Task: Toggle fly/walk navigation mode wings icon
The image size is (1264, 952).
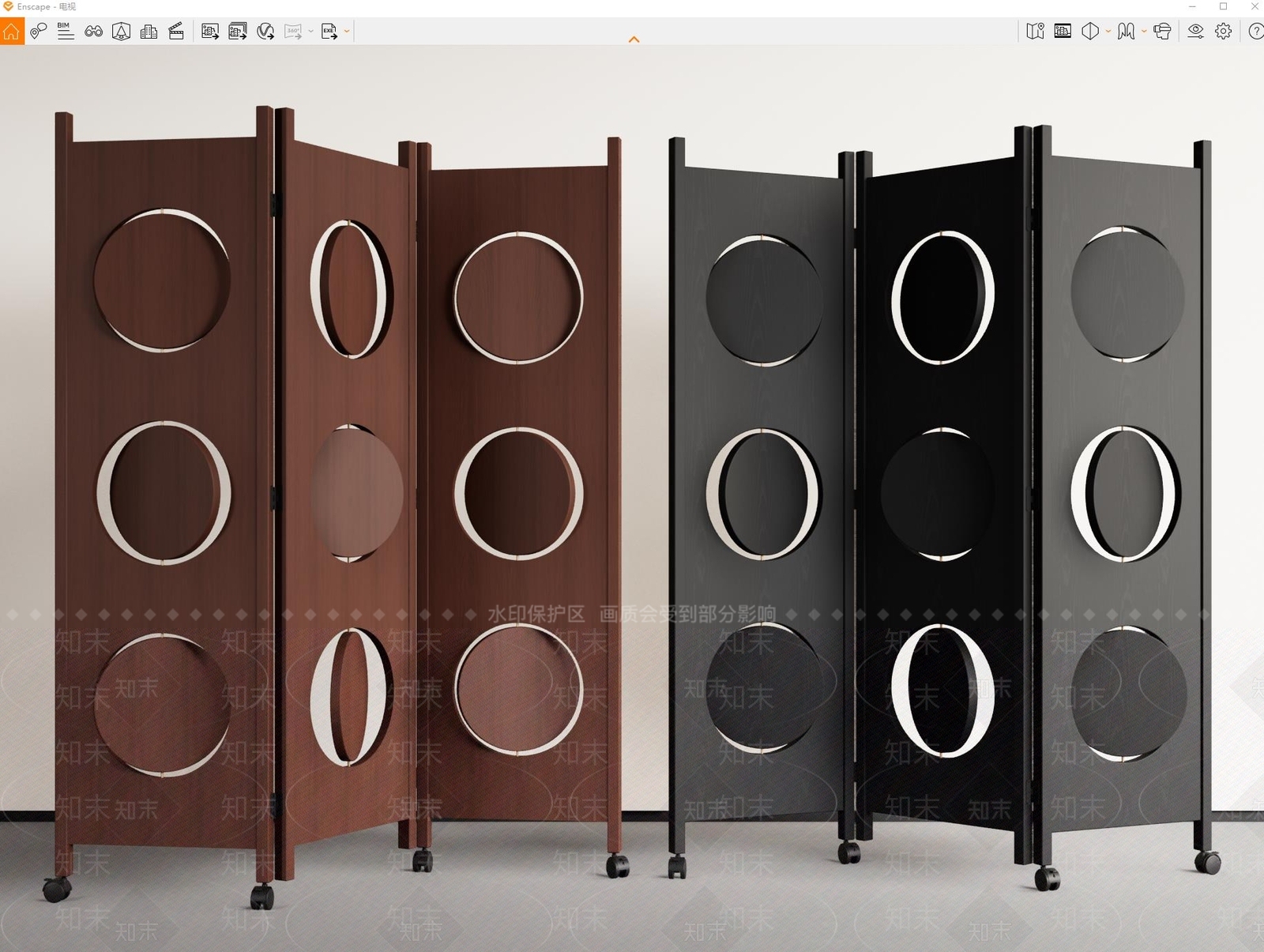Action: (x=1127, y=32)
